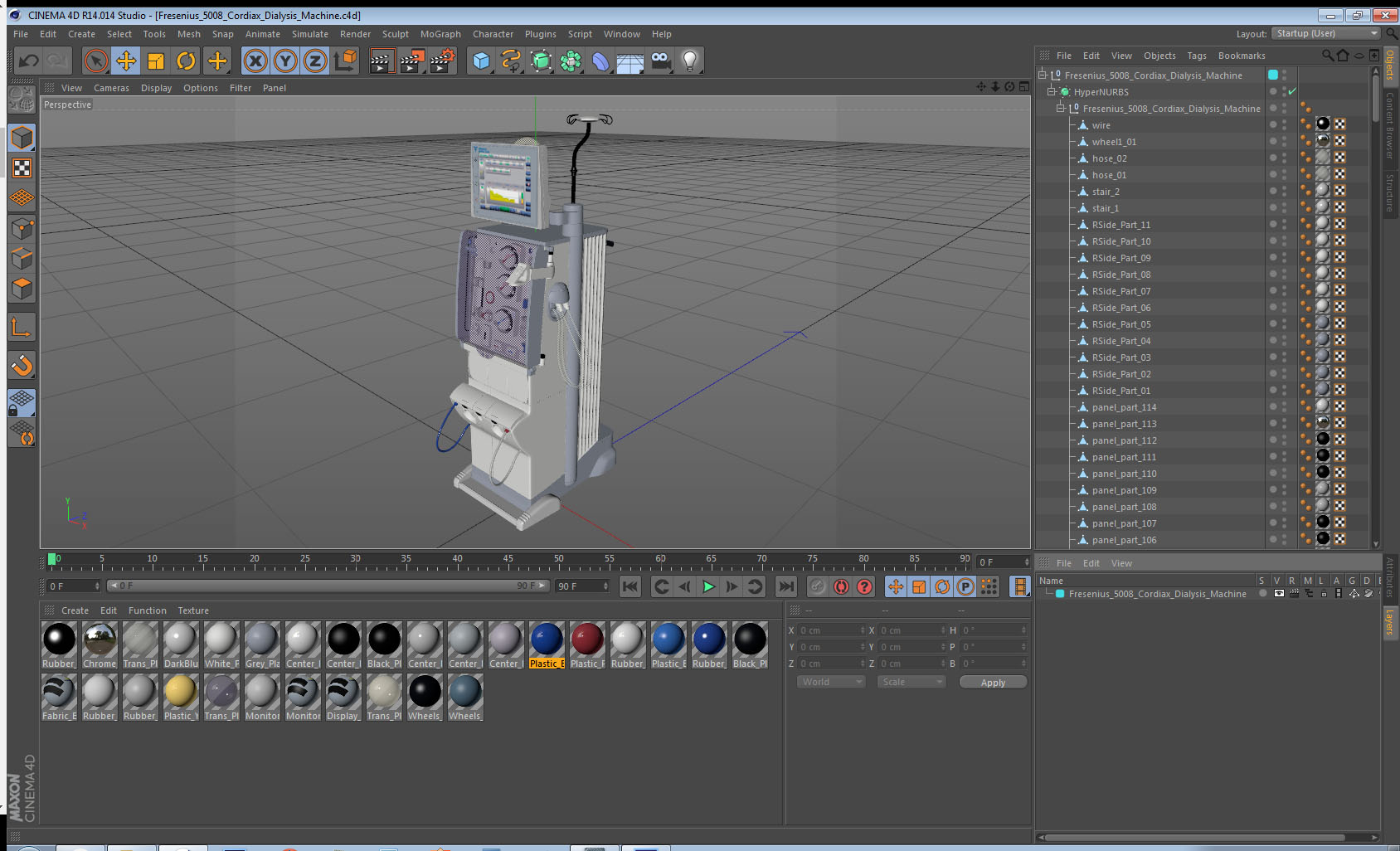Select the Chrome material
Image resolution: width=1400 pixels, height=851 pixels.
tap(100, 645)
